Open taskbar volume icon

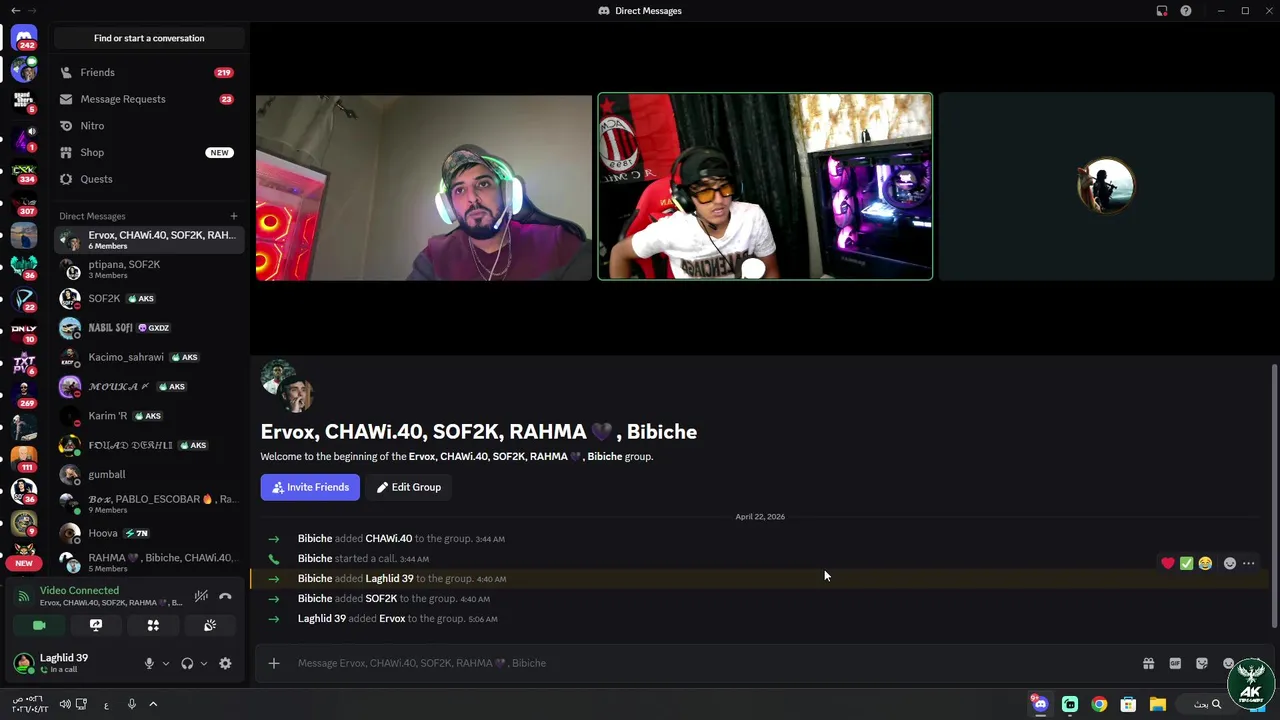click(x=65, y=704)
